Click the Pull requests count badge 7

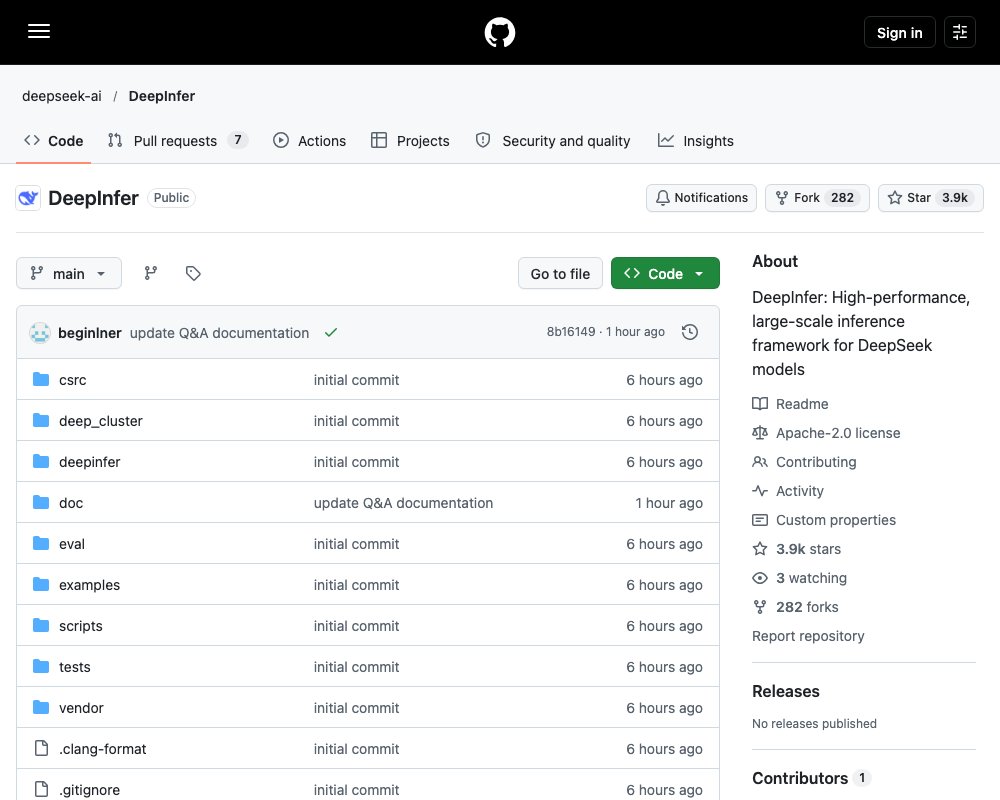238,140
